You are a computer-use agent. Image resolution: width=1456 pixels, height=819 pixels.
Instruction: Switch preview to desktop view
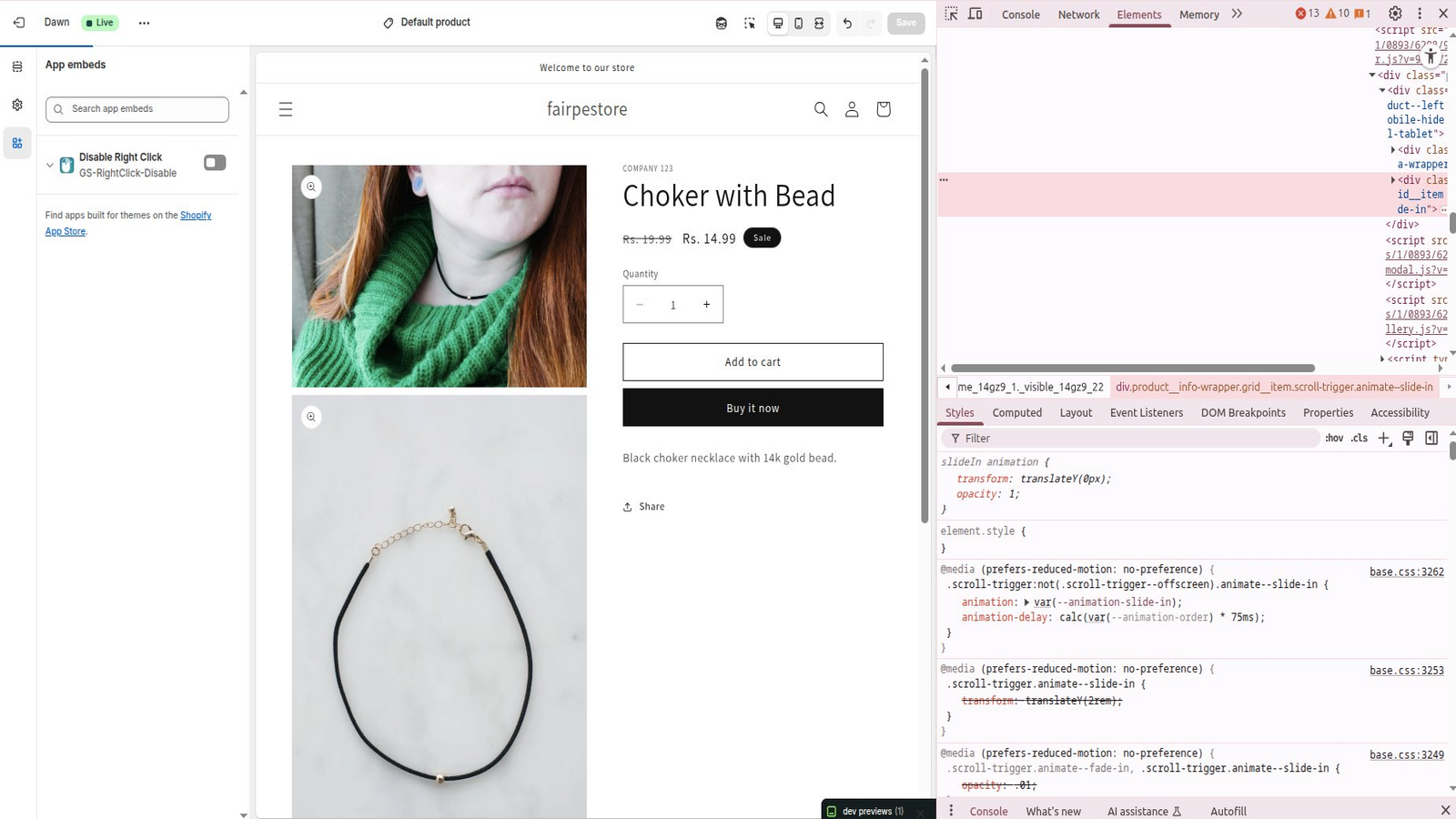click(778, 24)
